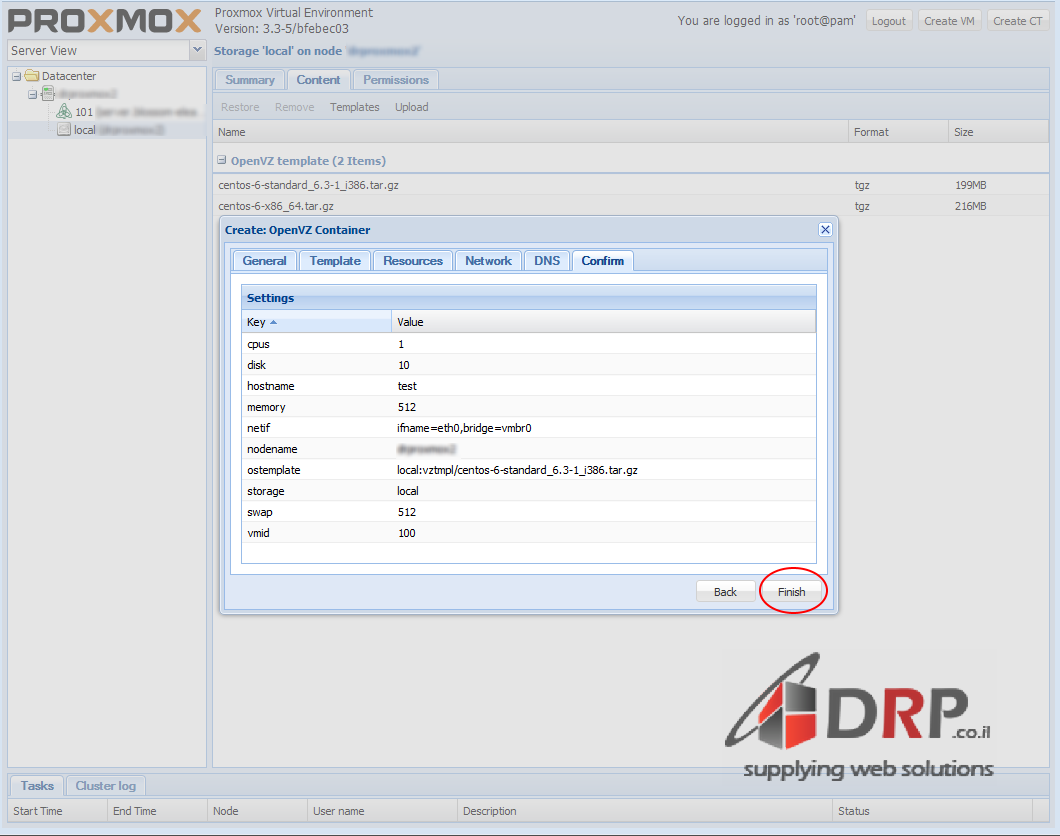This screenshot has width=1060, height=836.
Task: Select the centos-6-x86_64.tar.gz row
Action: click(x=276, y=206)
